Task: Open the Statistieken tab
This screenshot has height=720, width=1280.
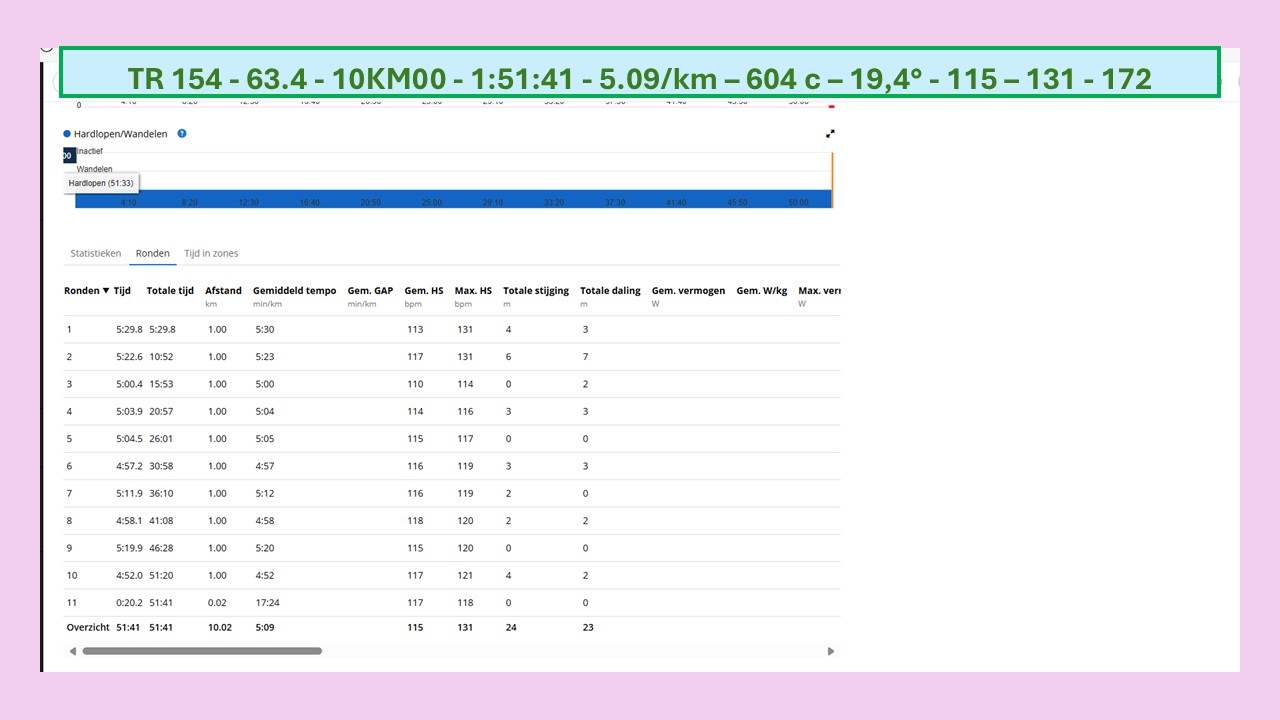Action: [96, 253]
